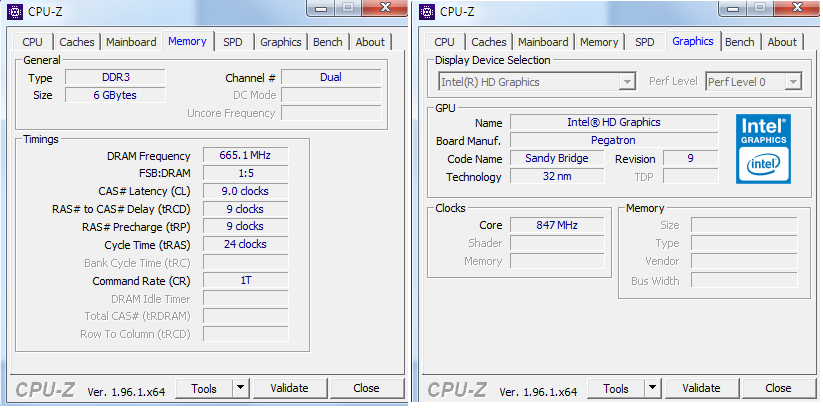The image size is (823, 408).
Task: Click CPU-Z app icon in right window title bar
Action: 427,11
